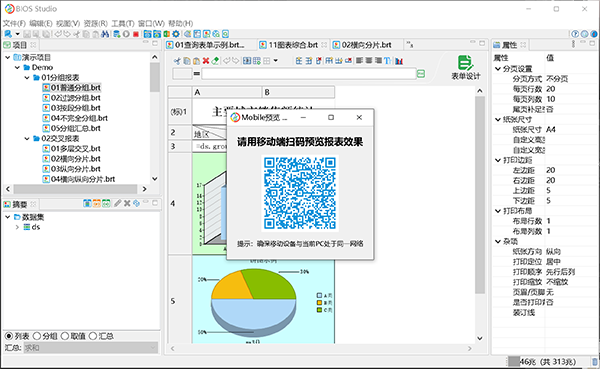Image resolution: width=600 pixels, height=369 pixels.
Task: Open the 表单设计 form design button
Action: (x=465, y=68)
